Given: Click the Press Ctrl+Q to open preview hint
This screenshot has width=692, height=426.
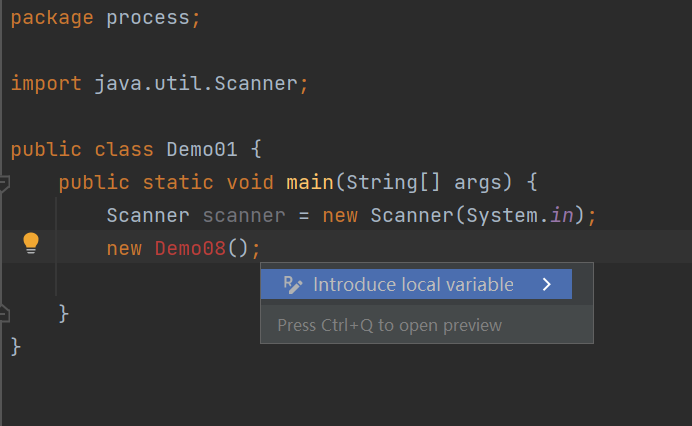Looking at the screenshot, I should [389, 325].
